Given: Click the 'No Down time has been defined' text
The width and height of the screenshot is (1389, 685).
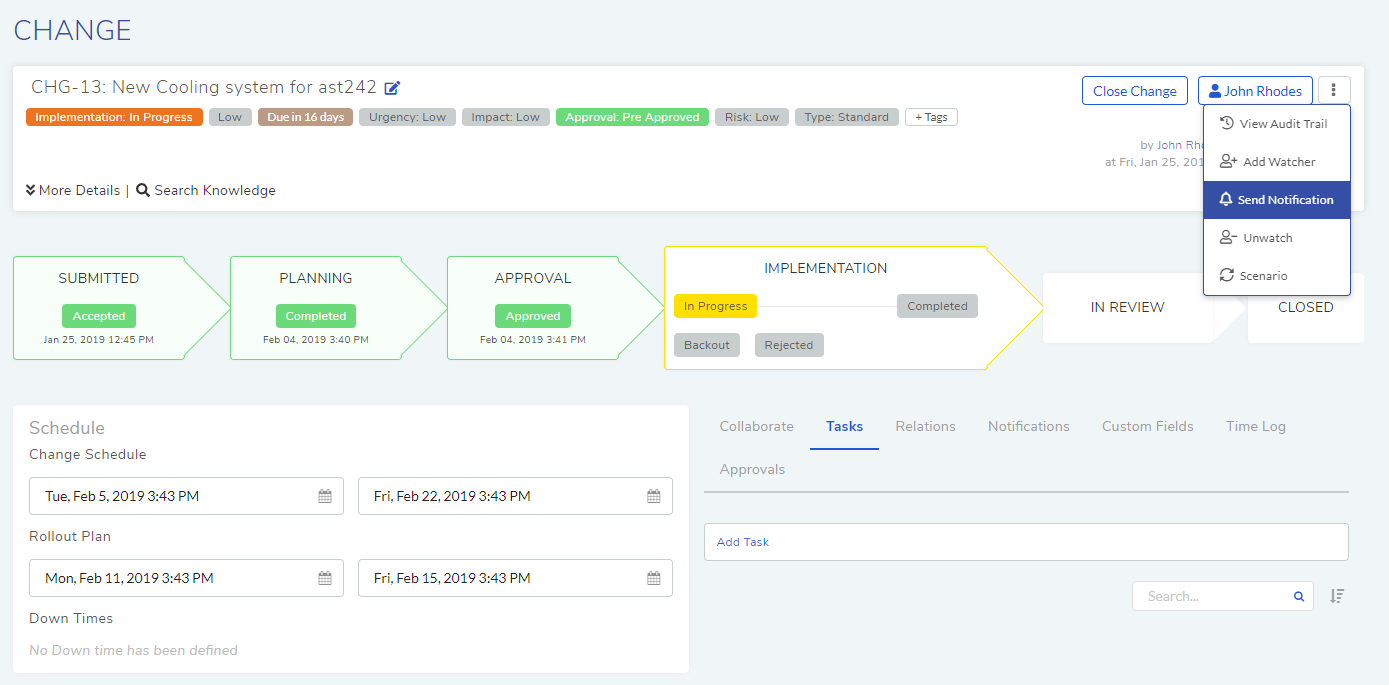Looking at the screenshot, I should pyautogui.click(x=133, y=650).
